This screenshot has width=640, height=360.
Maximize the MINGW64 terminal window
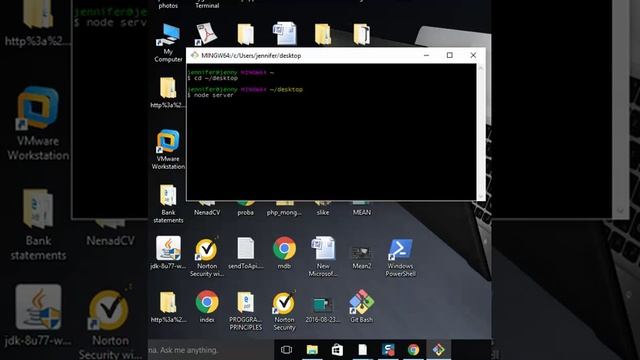tap(450, 55)
